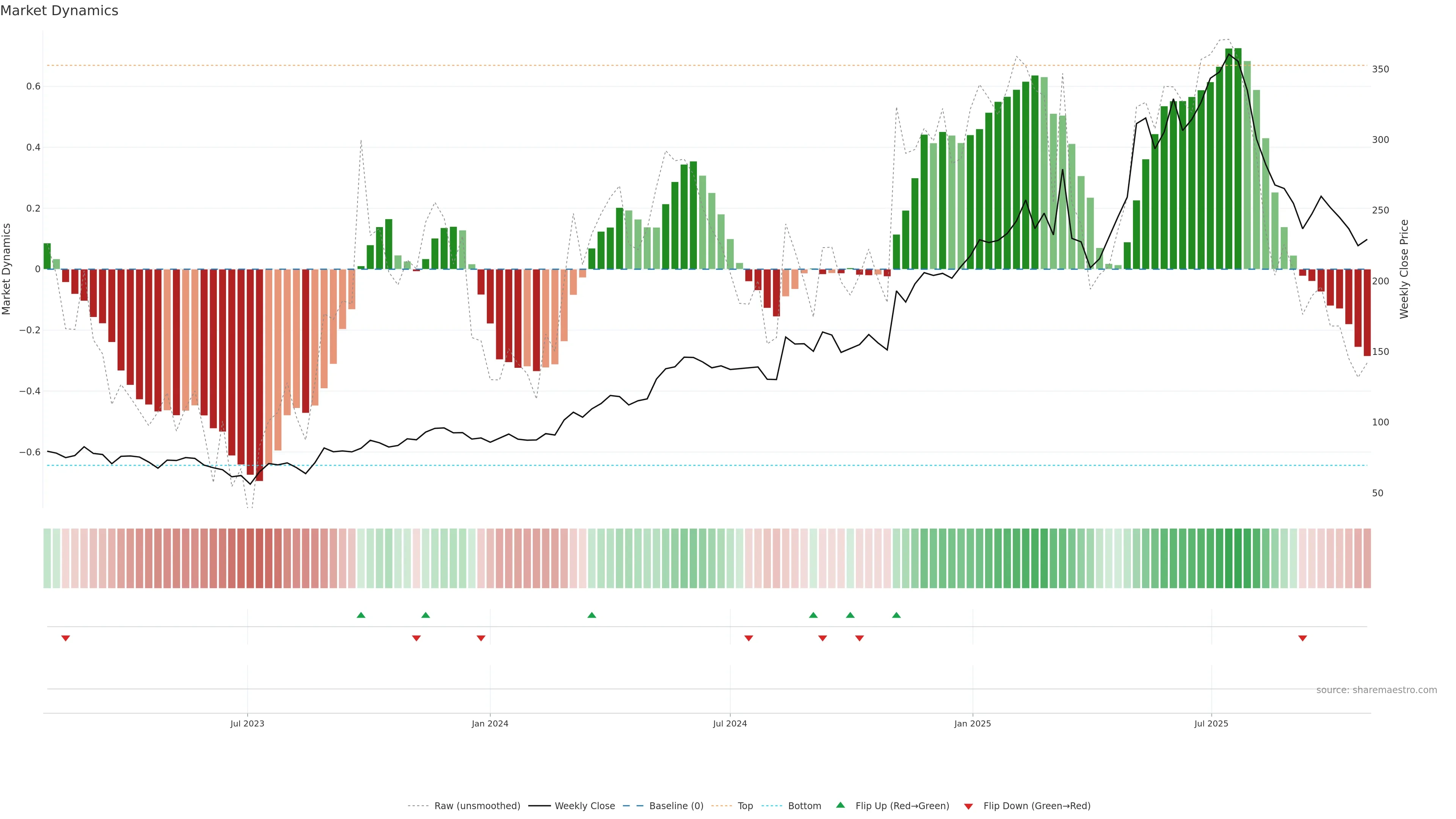Click the first green Flip Up triangle

pos(361,615)
